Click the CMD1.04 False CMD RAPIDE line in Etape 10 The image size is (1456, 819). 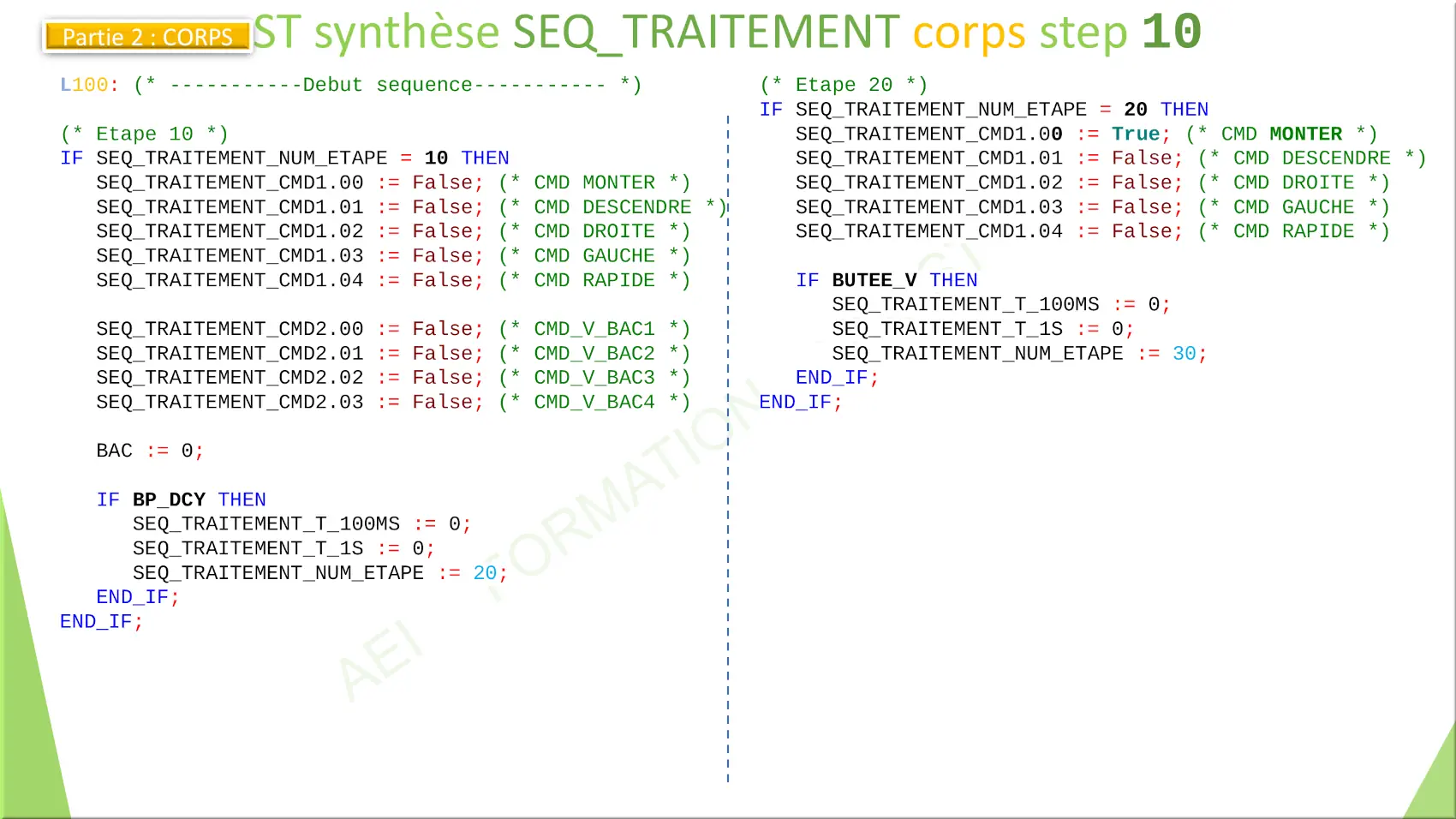(393, 280)
